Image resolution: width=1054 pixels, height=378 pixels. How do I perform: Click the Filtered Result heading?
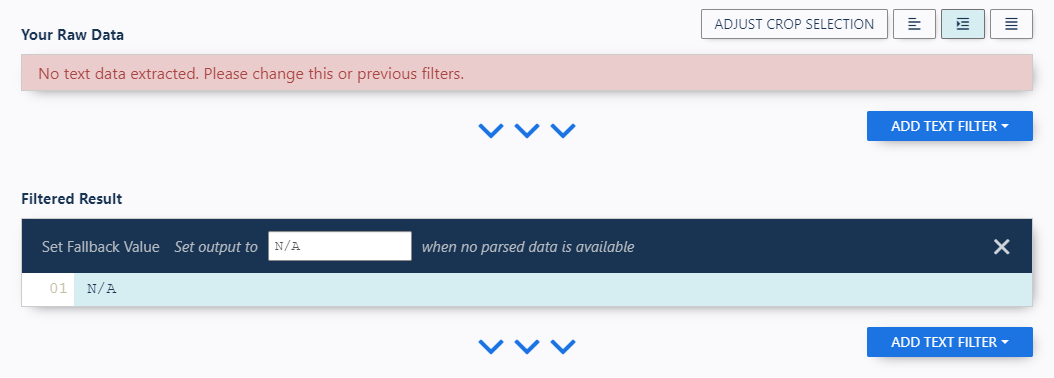click(72, 198)
